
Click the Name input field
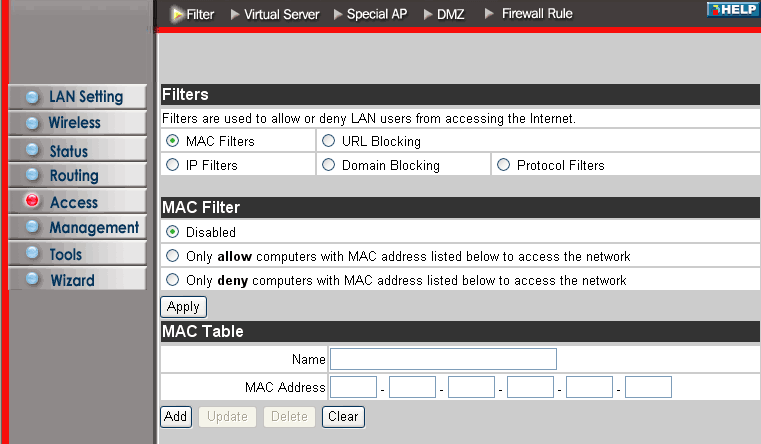point(443,359)
